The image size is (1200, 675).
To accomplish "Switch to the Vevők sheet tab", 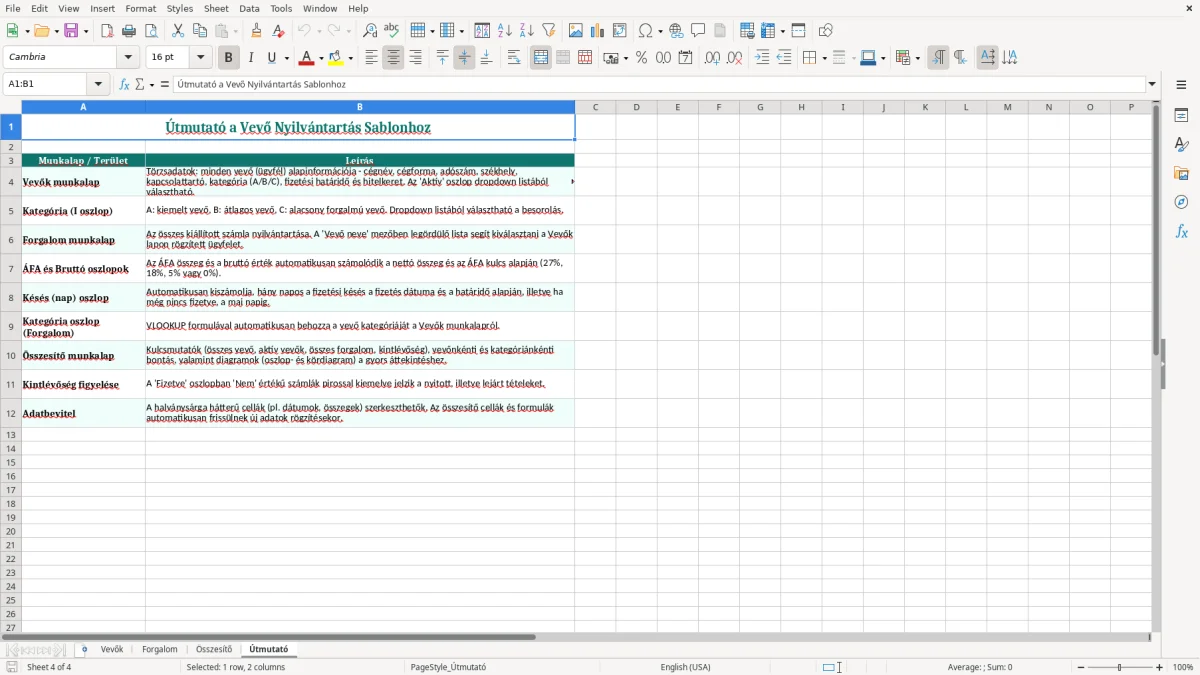I will click(112, 649).
